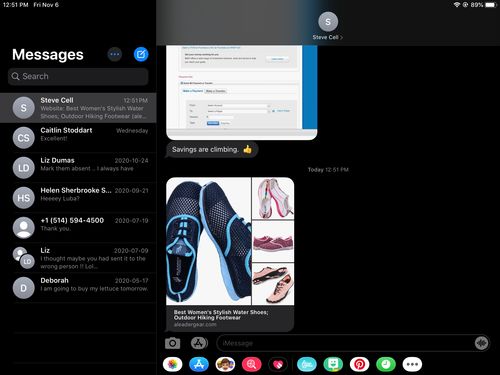Screen dimensions: 500x375
Task: Open the Memoji stickers app
Action: click(x=225, y=364)
